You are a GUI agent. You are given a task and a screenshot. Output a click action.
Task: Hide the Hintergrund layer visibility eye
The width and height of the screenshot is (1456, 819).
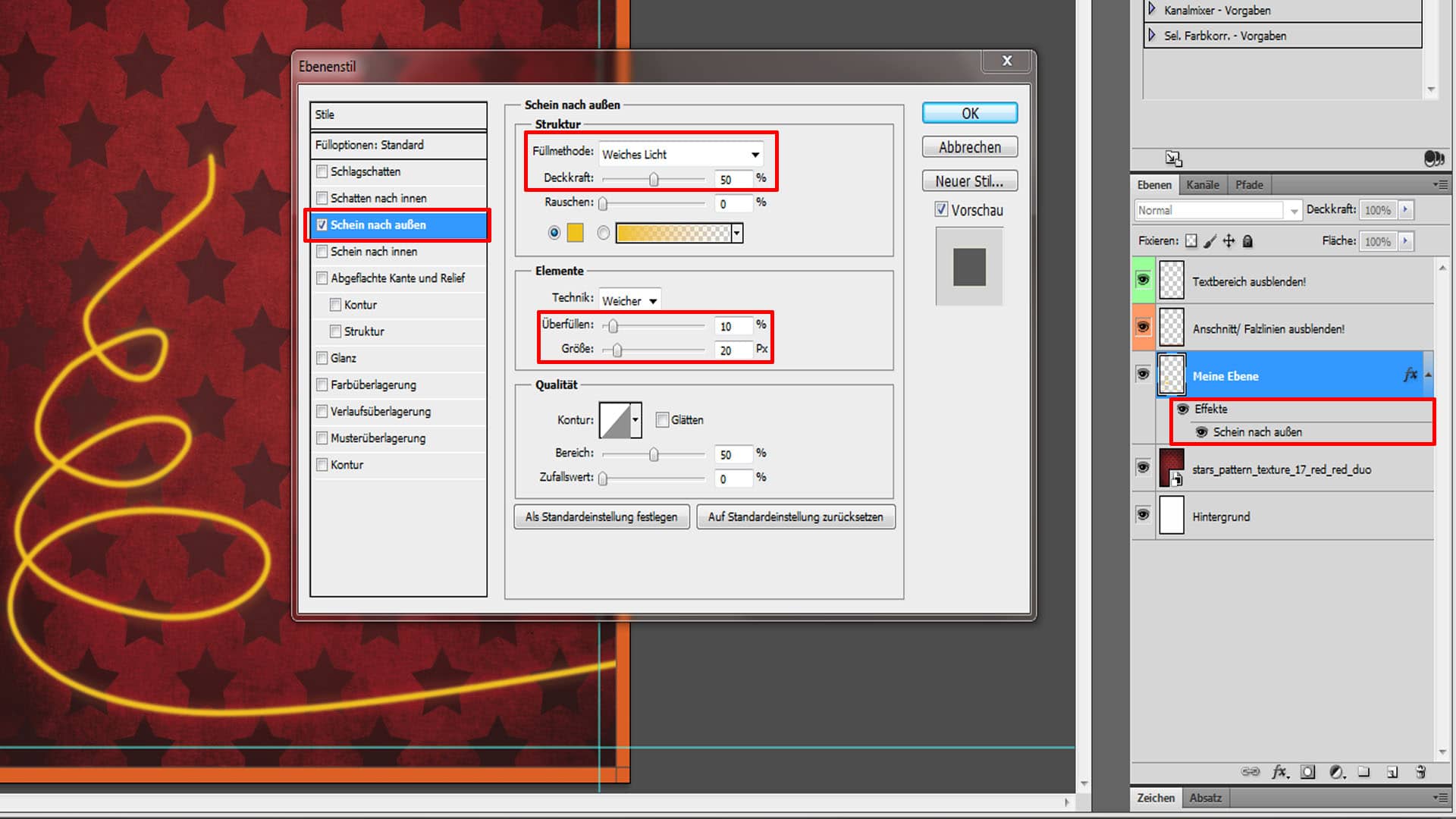click(1144, 515)
